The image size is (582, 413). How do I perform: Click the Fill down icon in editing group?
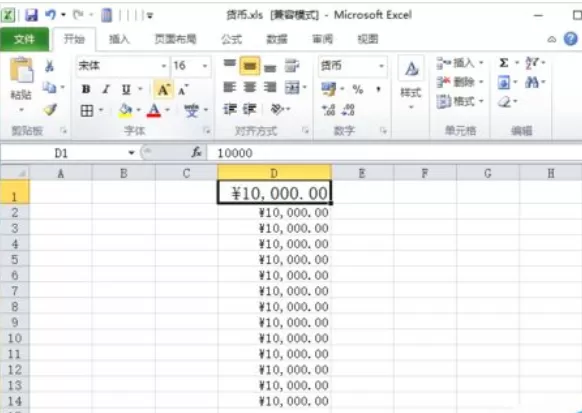point(504,82)
